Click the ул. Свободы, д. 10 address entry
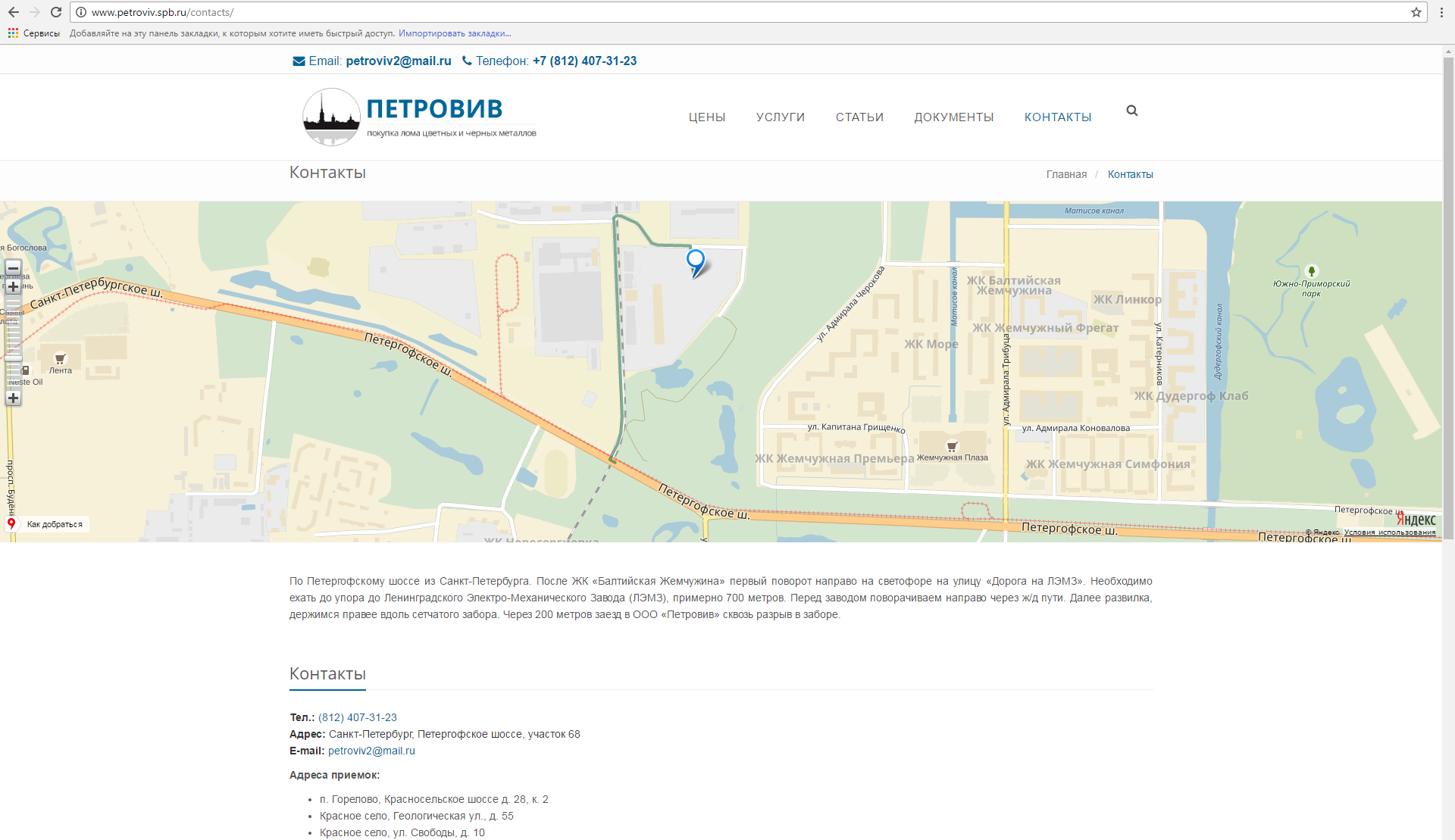1455x840 pixels. 402,832
